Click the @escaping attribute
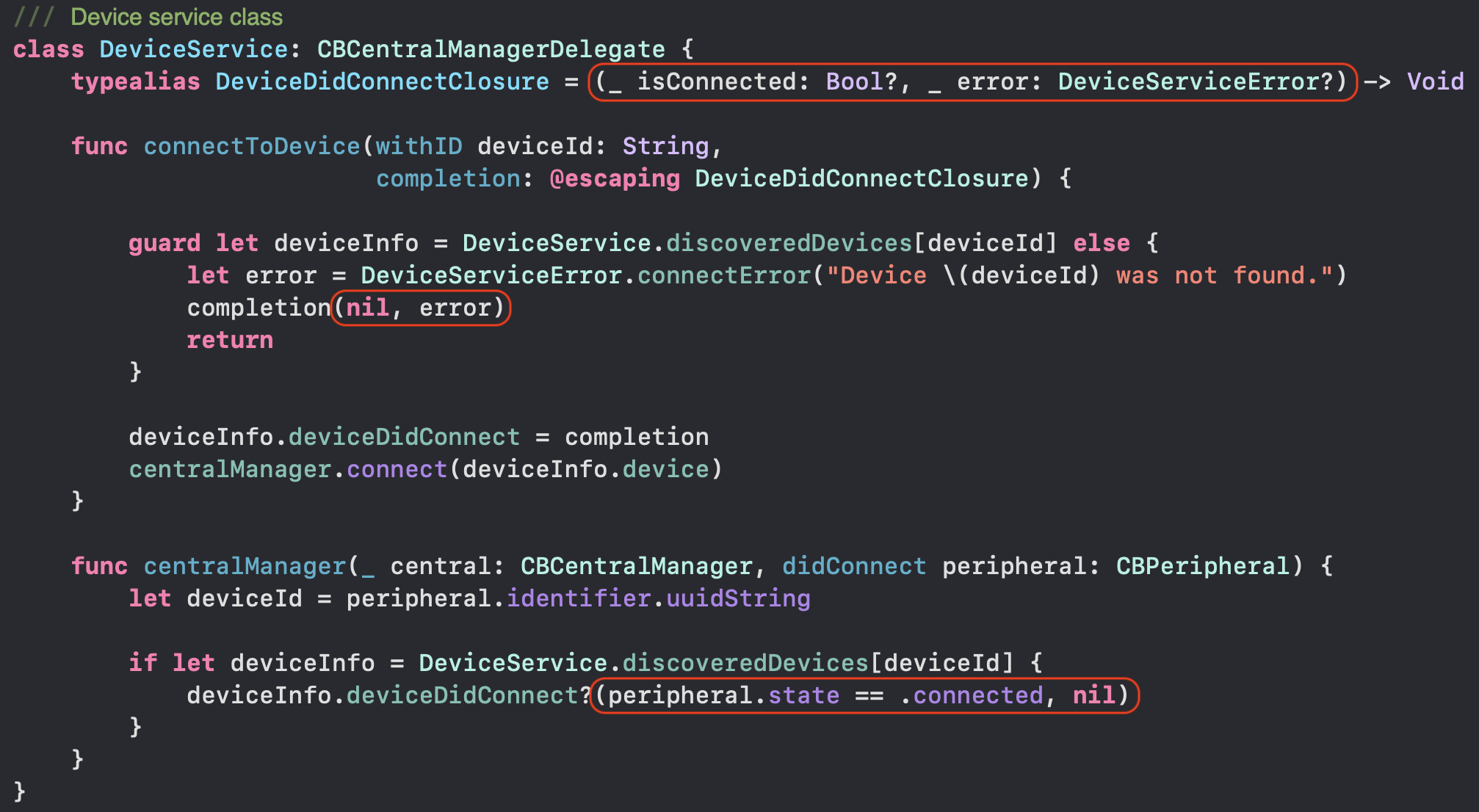1479x812 pixels. click(615, 178)
